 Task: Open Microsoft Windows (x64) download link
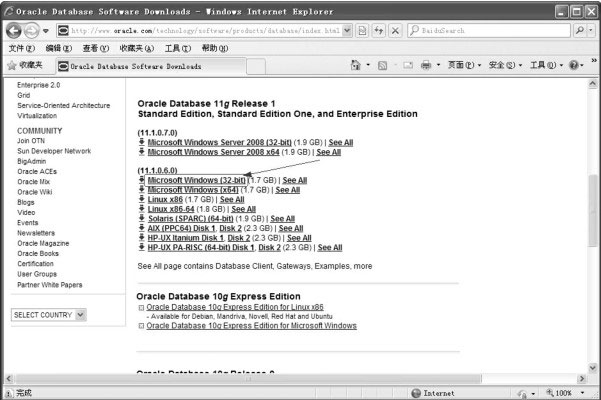pyautogui.click(x=193, y=190)
